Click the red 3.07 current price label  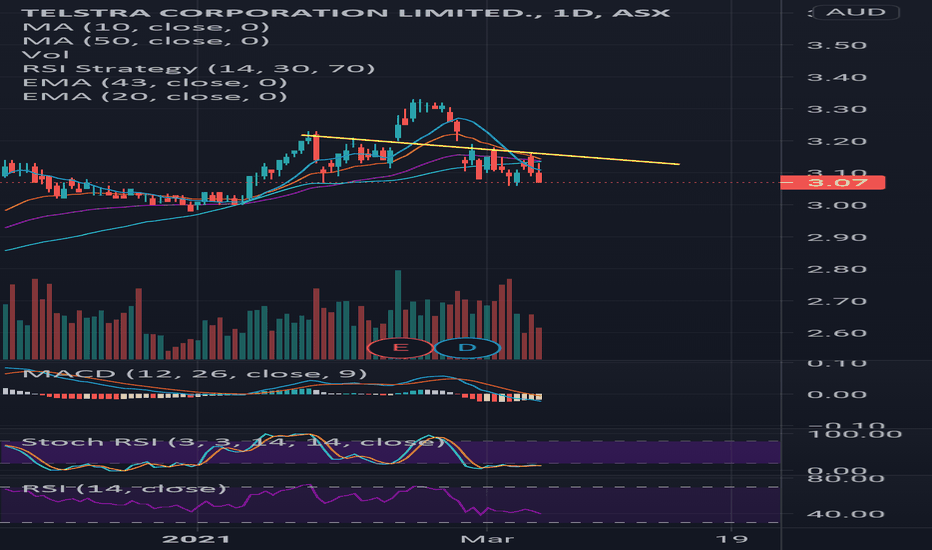point(832,183)
